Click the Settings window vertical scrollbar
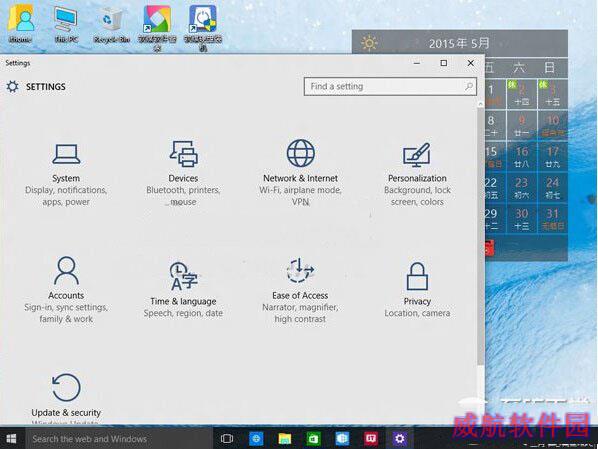598x449 pixels. pos(481,237)
